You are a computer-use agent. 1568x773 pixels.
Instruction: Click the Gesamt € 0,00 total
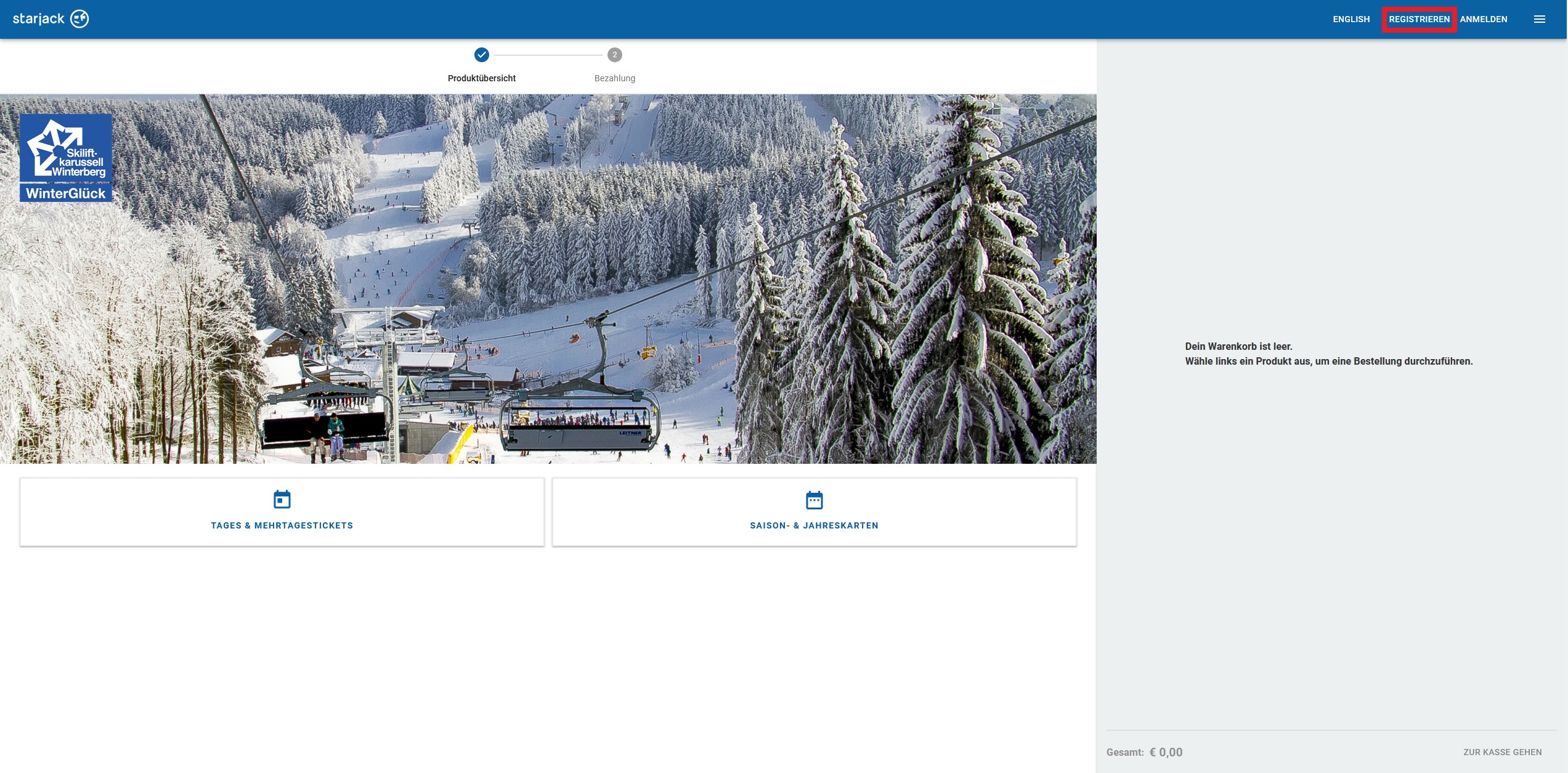pos(1144,752)
